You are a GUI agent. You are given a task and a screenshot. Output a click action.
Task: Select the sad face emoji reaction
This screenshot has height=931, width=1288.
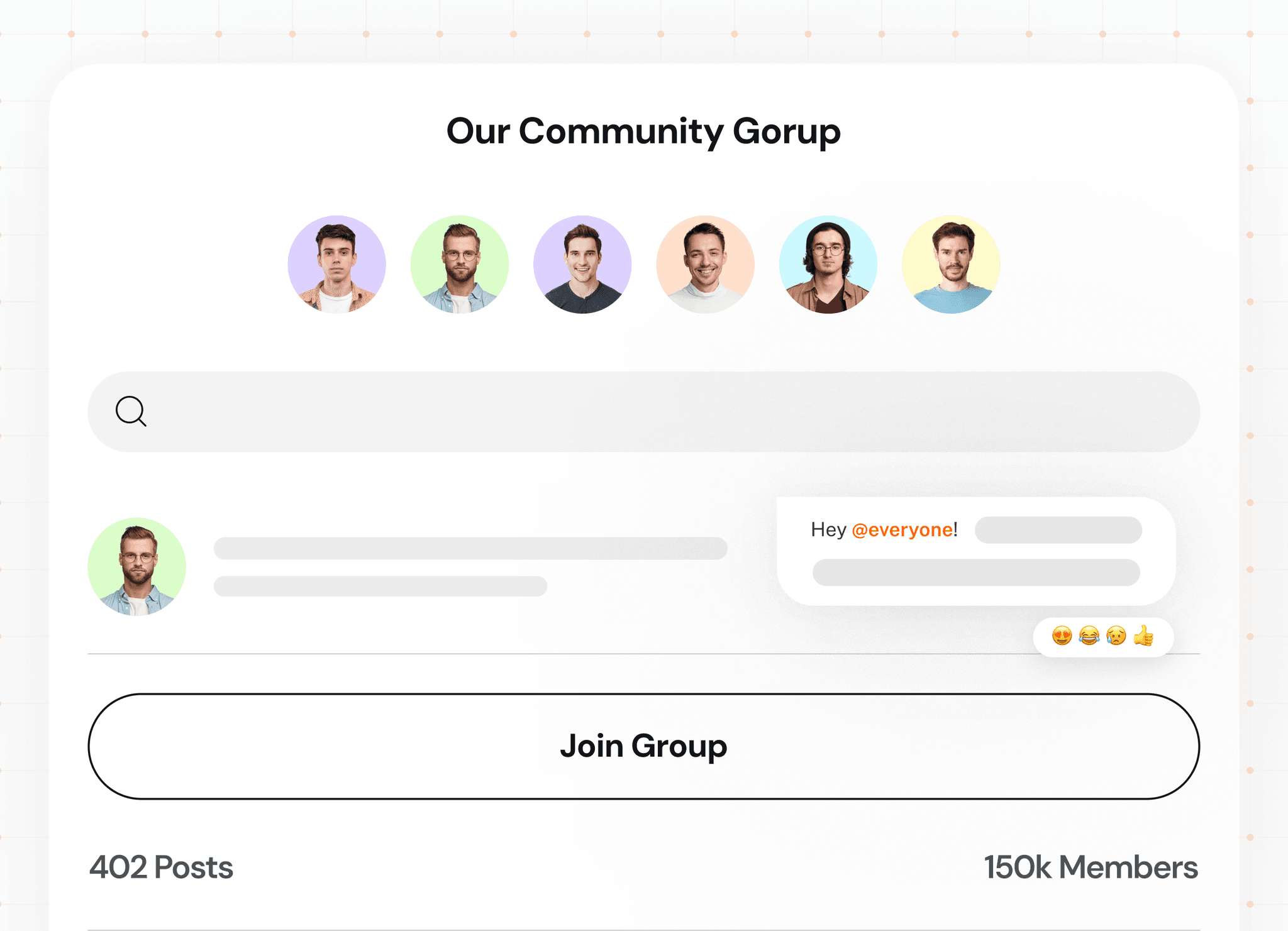(x=1116, y=636)
